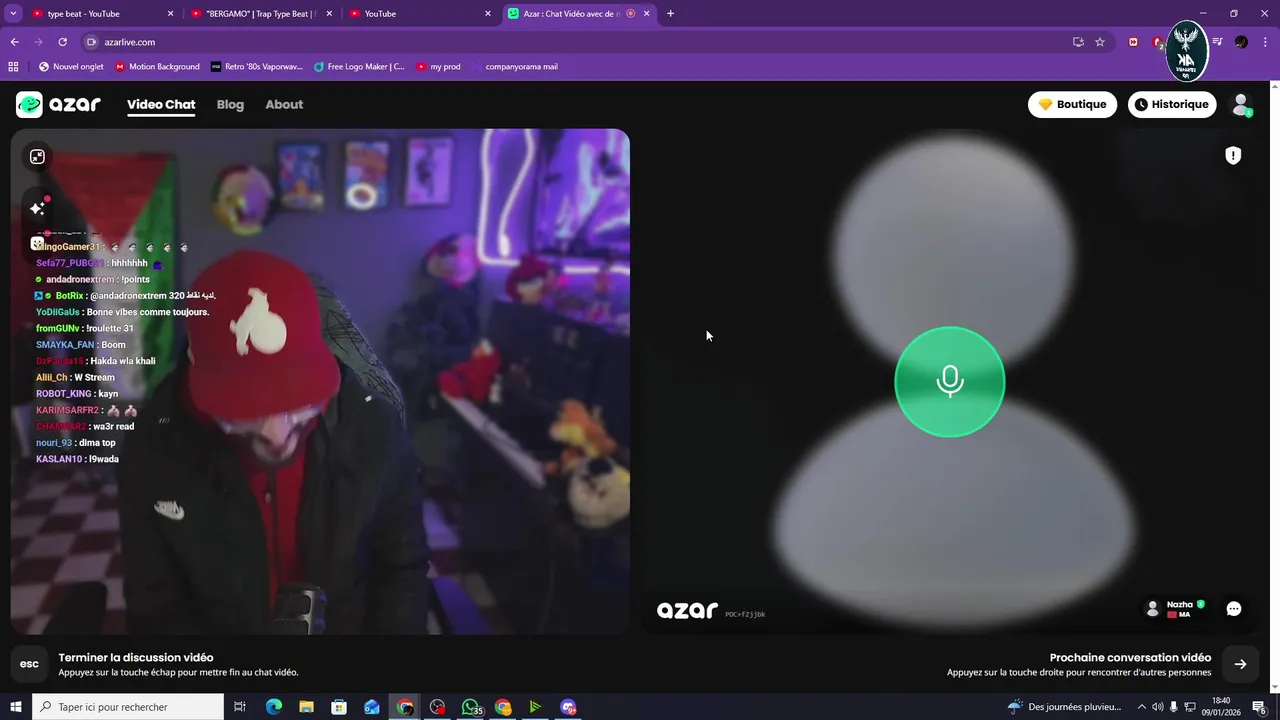Click chat message 'dima top'

pos(97,443)
